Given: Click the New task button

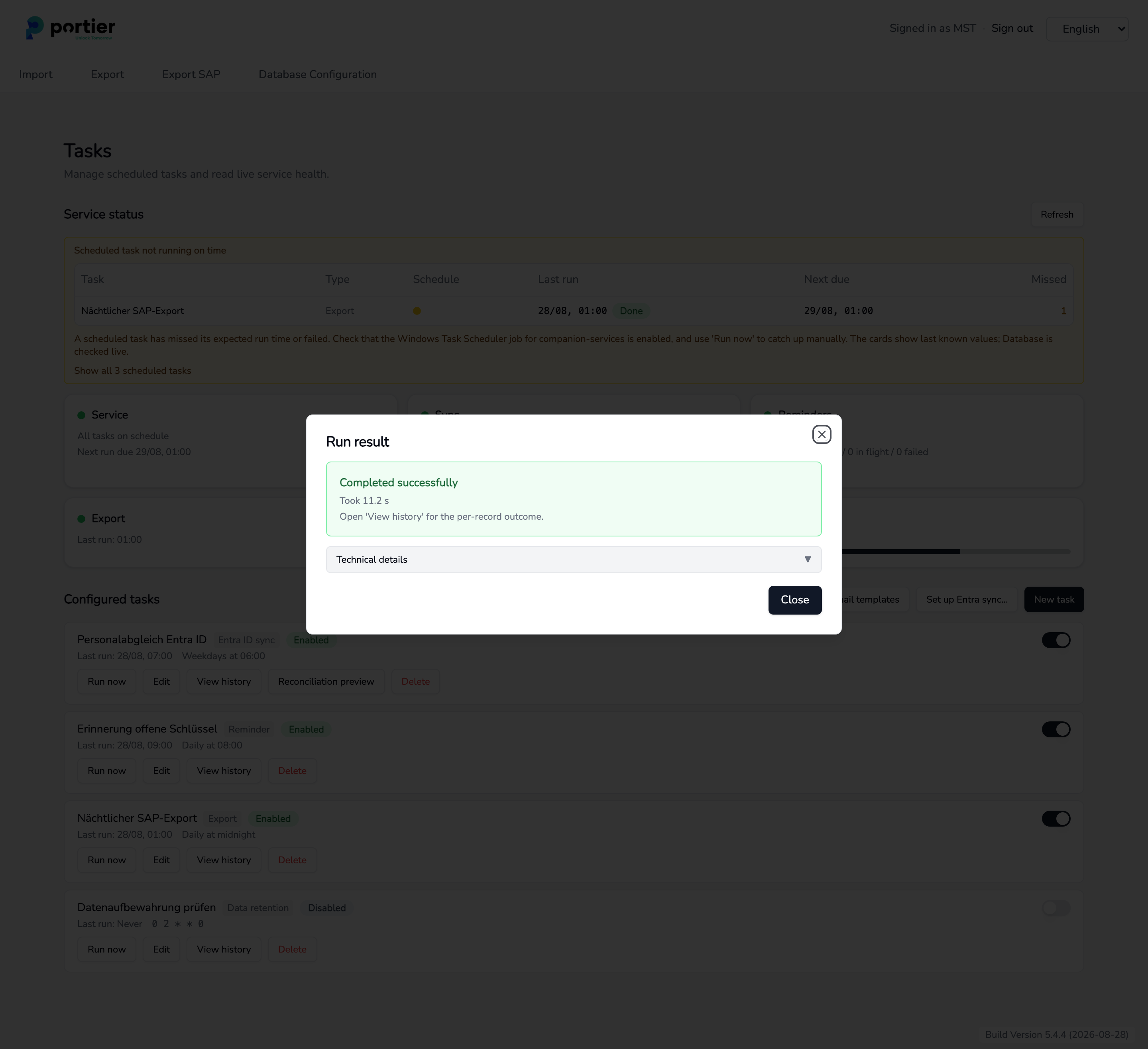Looking at the screenshot, I should click(x=1054, y=600).
